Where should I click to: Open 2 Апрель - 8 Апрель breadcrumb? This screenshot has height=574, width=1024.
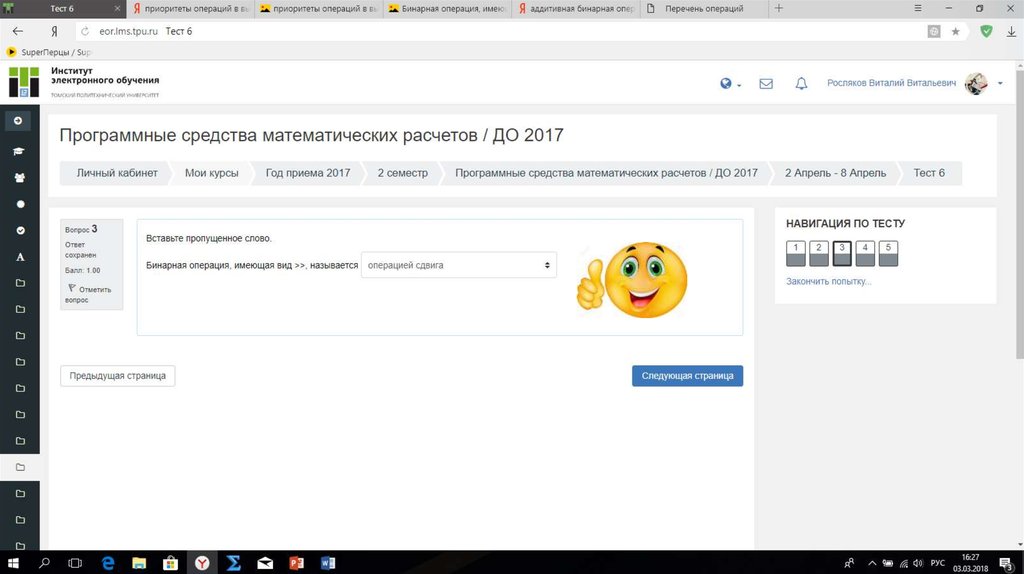pos(835,173)
